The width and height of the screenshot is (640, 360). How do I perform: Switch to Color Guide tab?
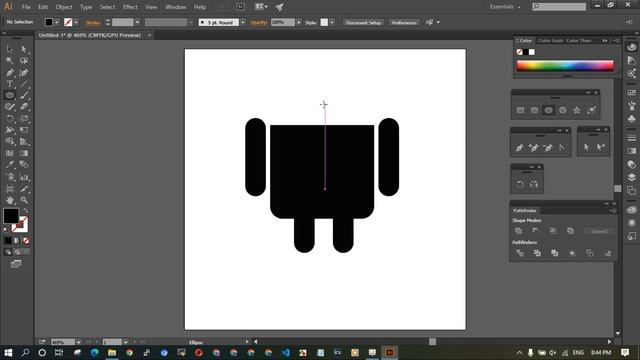(551, 40)
